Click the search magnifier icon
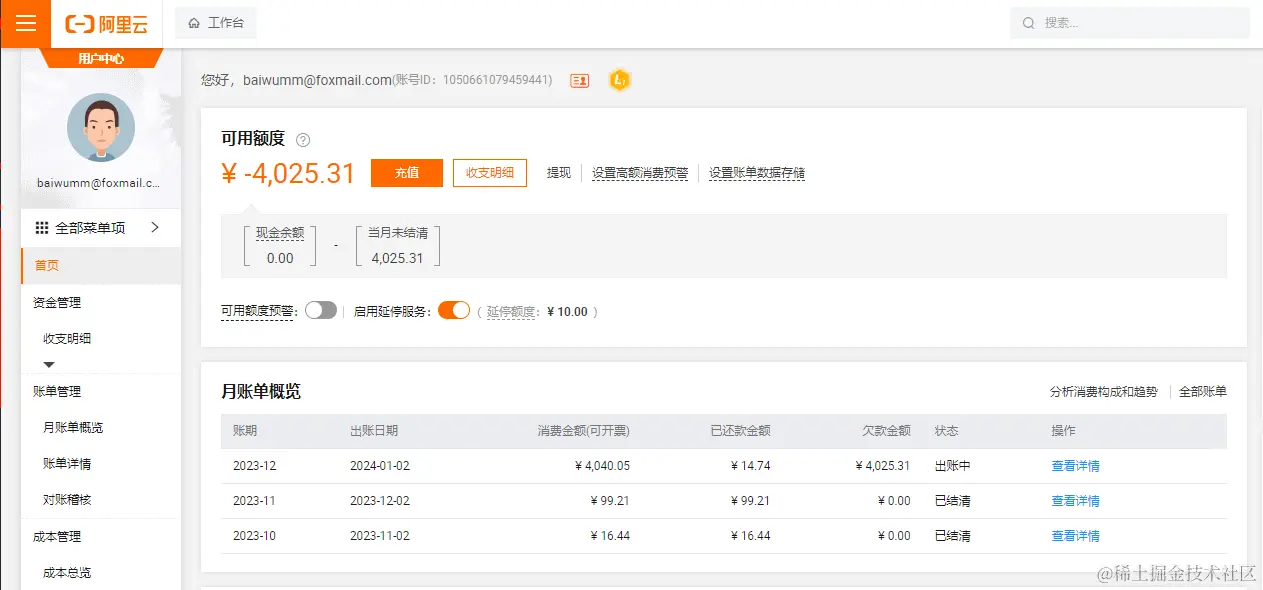The image size is (1263, 590). (x=1029, y=23)
